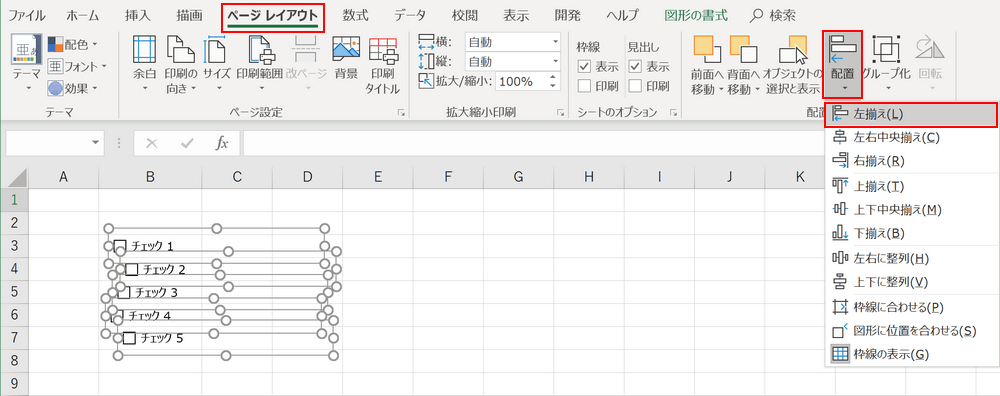Toggle 見出し 表示 headings checkbox
1000x396 pixels.
pos(635,66)
